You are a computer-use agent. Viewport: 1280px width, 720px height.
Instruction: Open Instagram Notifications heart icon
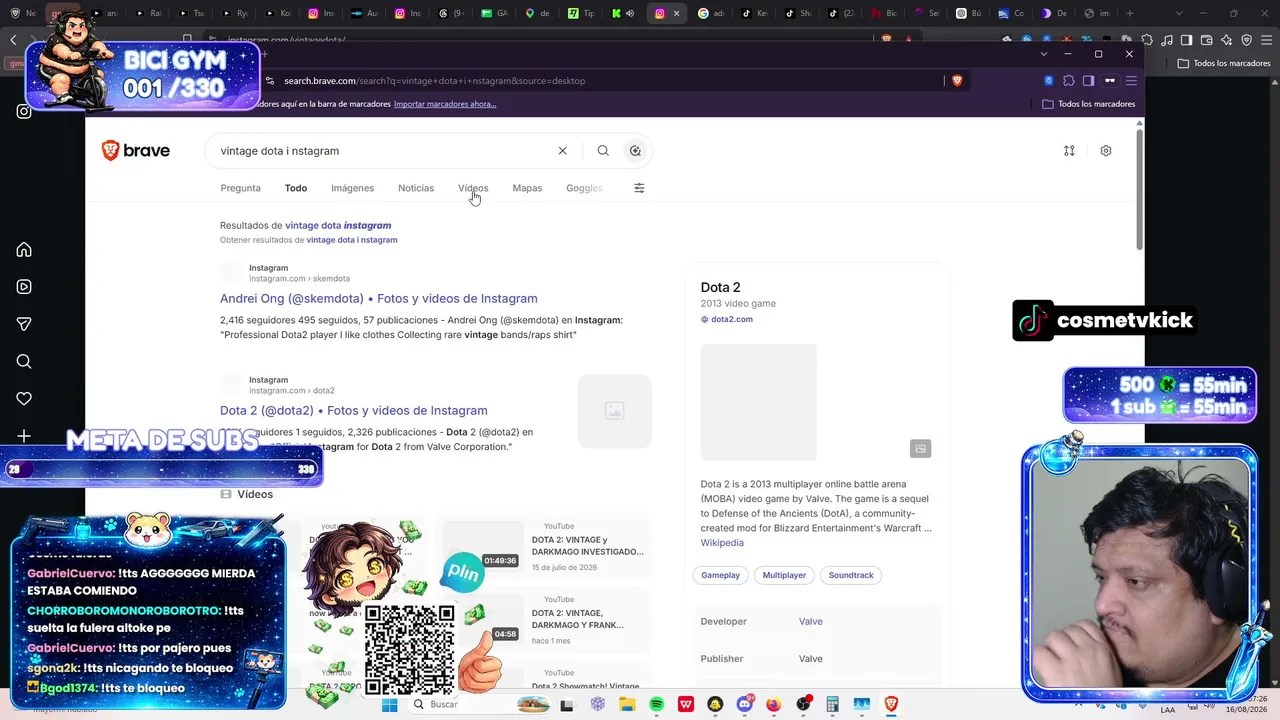(x=24, y=398)
